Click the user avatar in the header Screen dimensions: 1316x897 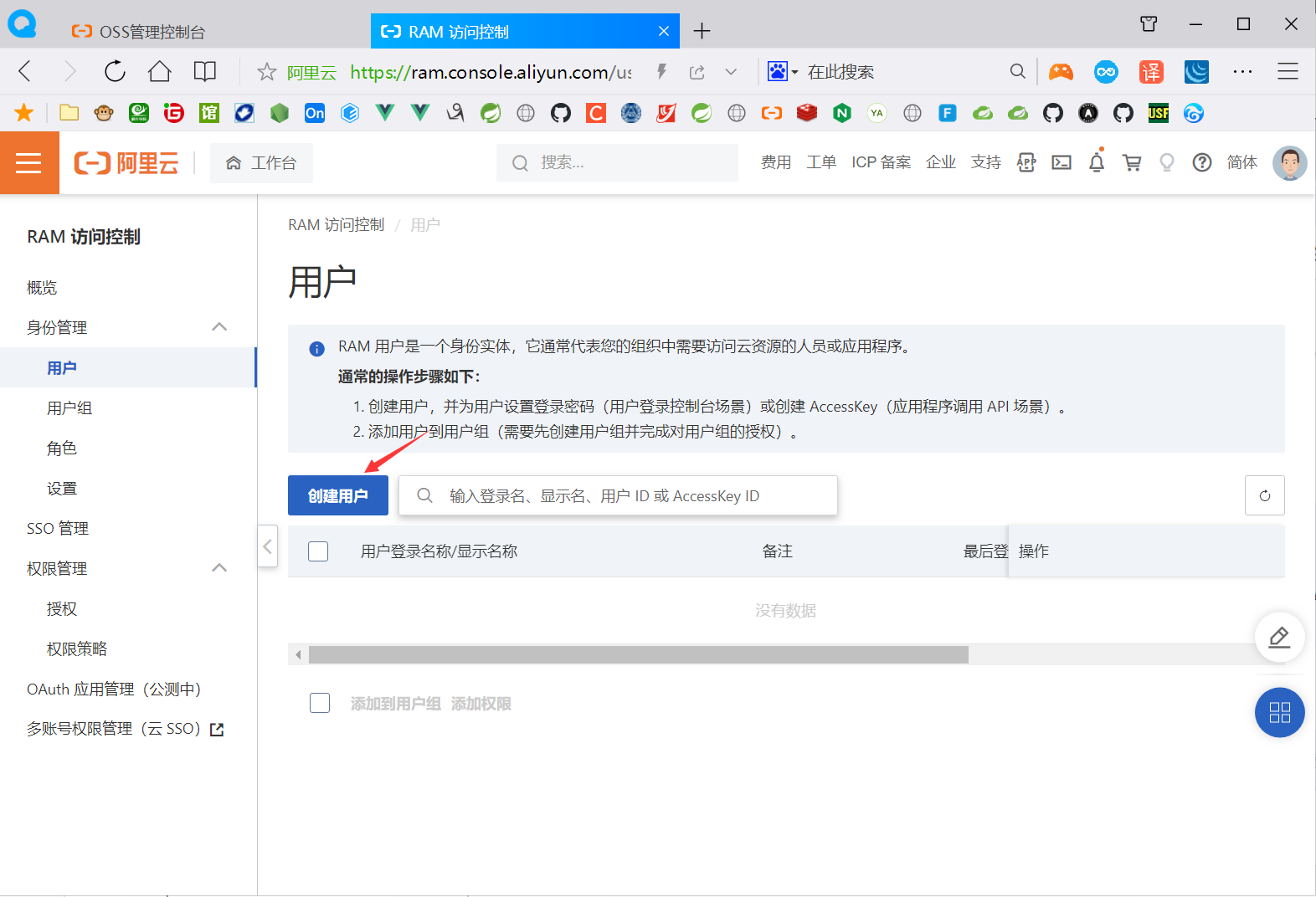[x=1289, y=163]
